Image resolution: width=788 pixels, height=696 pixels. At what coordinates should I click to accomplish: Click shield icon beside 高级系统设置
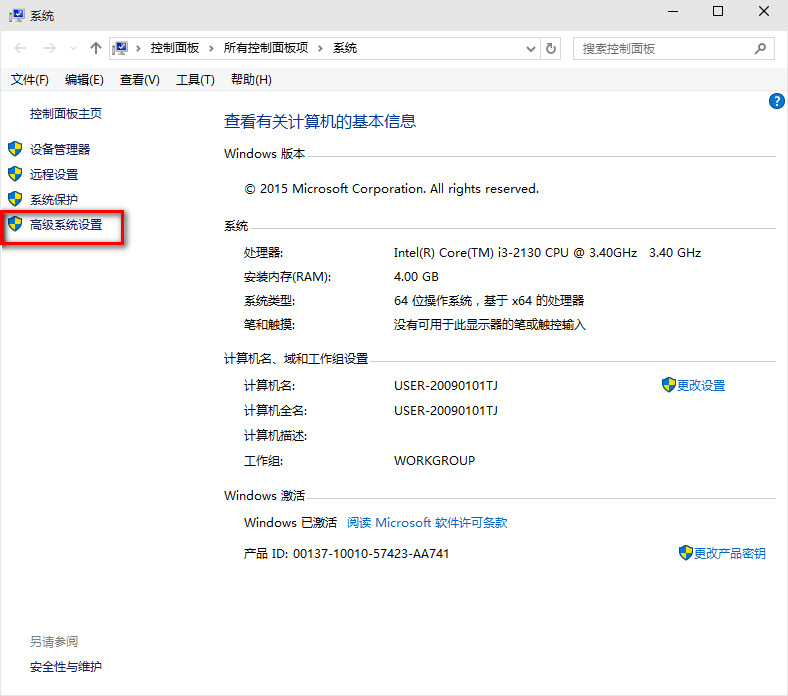pyautogui.click(x=15, y=224)
